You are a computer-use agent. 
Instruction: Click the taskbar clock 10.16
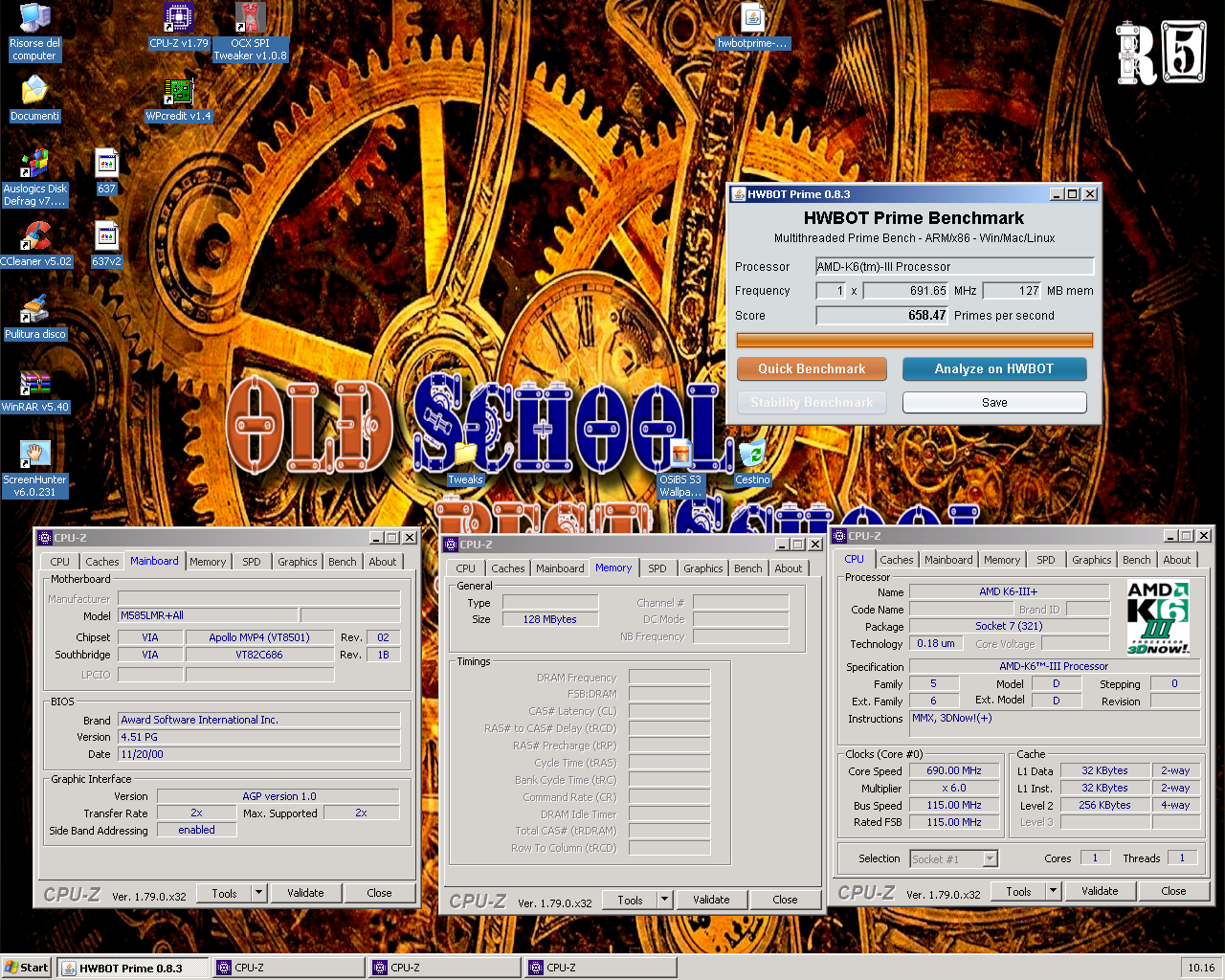point(1201,968)
